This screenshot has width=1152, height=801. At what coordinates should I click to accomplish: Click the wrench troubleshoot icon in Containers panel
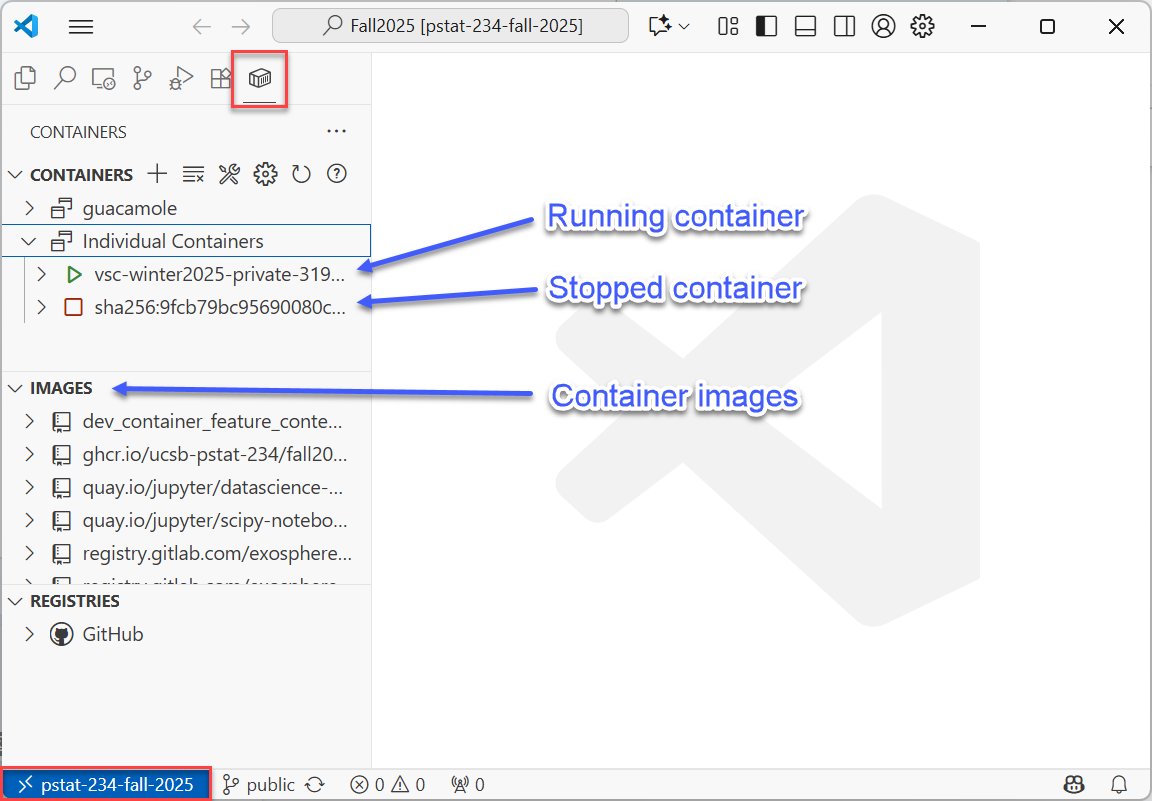tap(229, 173)
